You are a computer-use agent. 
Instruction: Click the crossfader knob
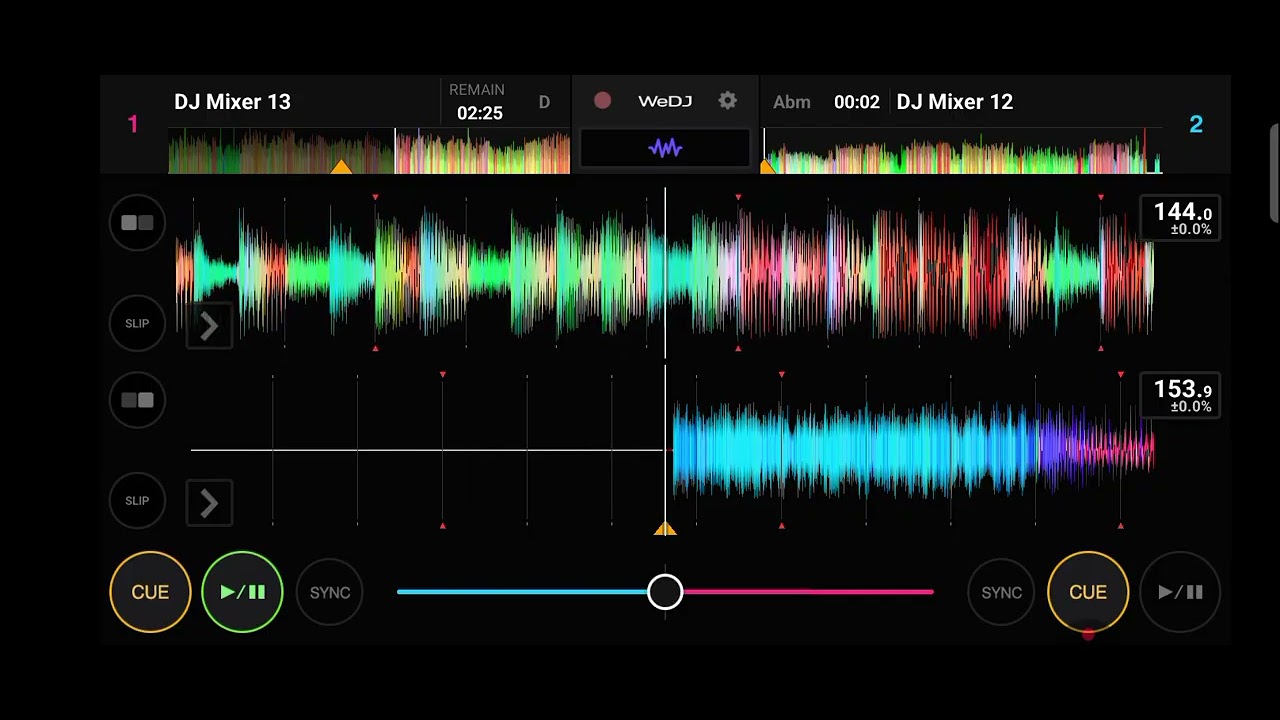665,592
